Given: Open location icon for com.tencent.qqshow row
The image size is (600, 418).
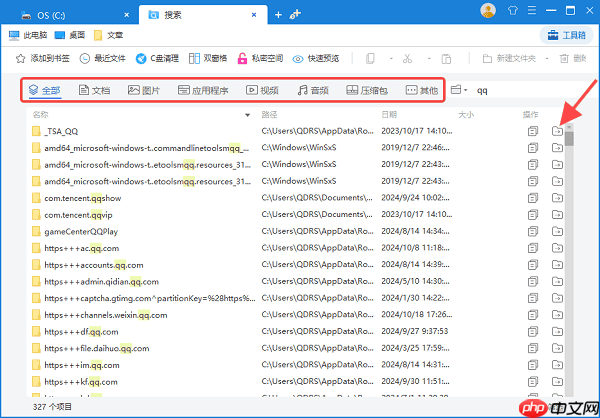Looking at the screenshot, I should (558, 198).
